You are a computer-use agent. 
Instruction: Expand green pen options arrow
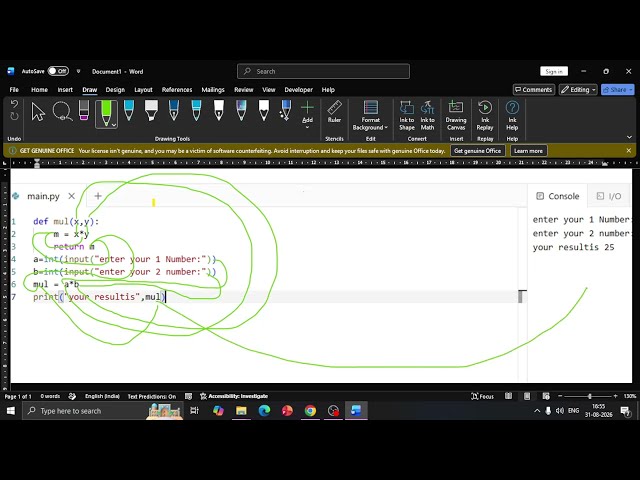coord(114,125)
